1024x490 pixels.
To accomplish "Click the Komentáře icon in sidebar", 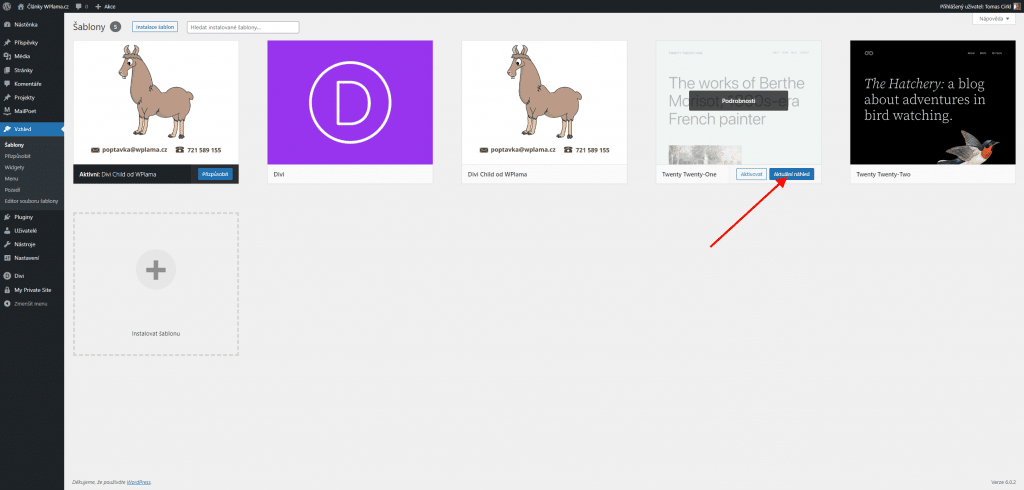I will [x=7, y=84].
